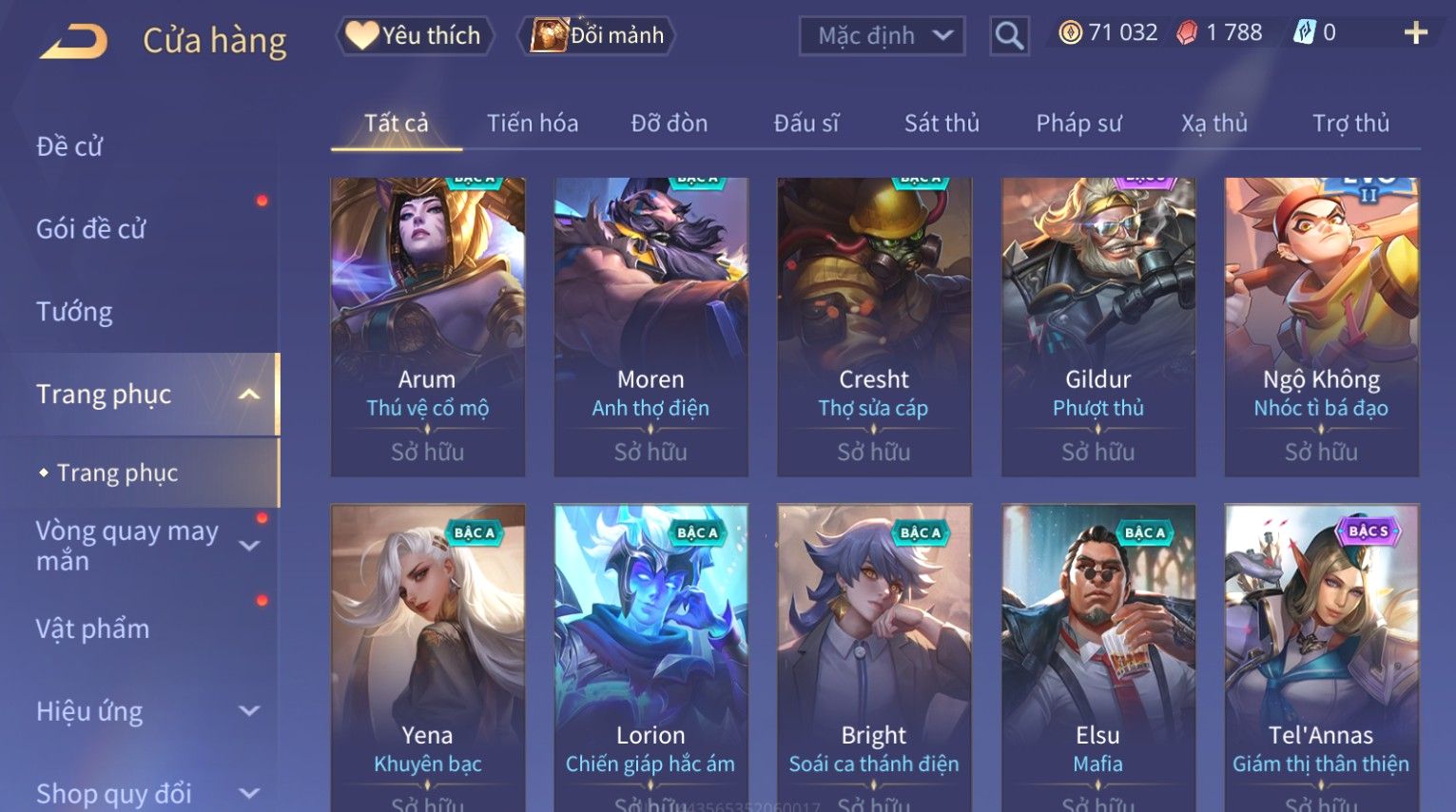1456x812 pixels.
Task: Open the search magnifier icon
Action: click(1009, 36)
